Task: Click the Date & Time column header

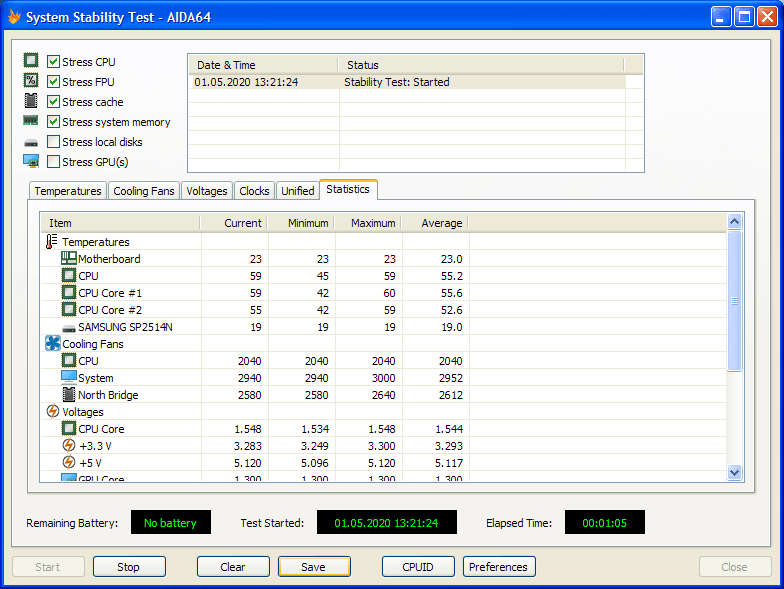Action: point(264,65)
